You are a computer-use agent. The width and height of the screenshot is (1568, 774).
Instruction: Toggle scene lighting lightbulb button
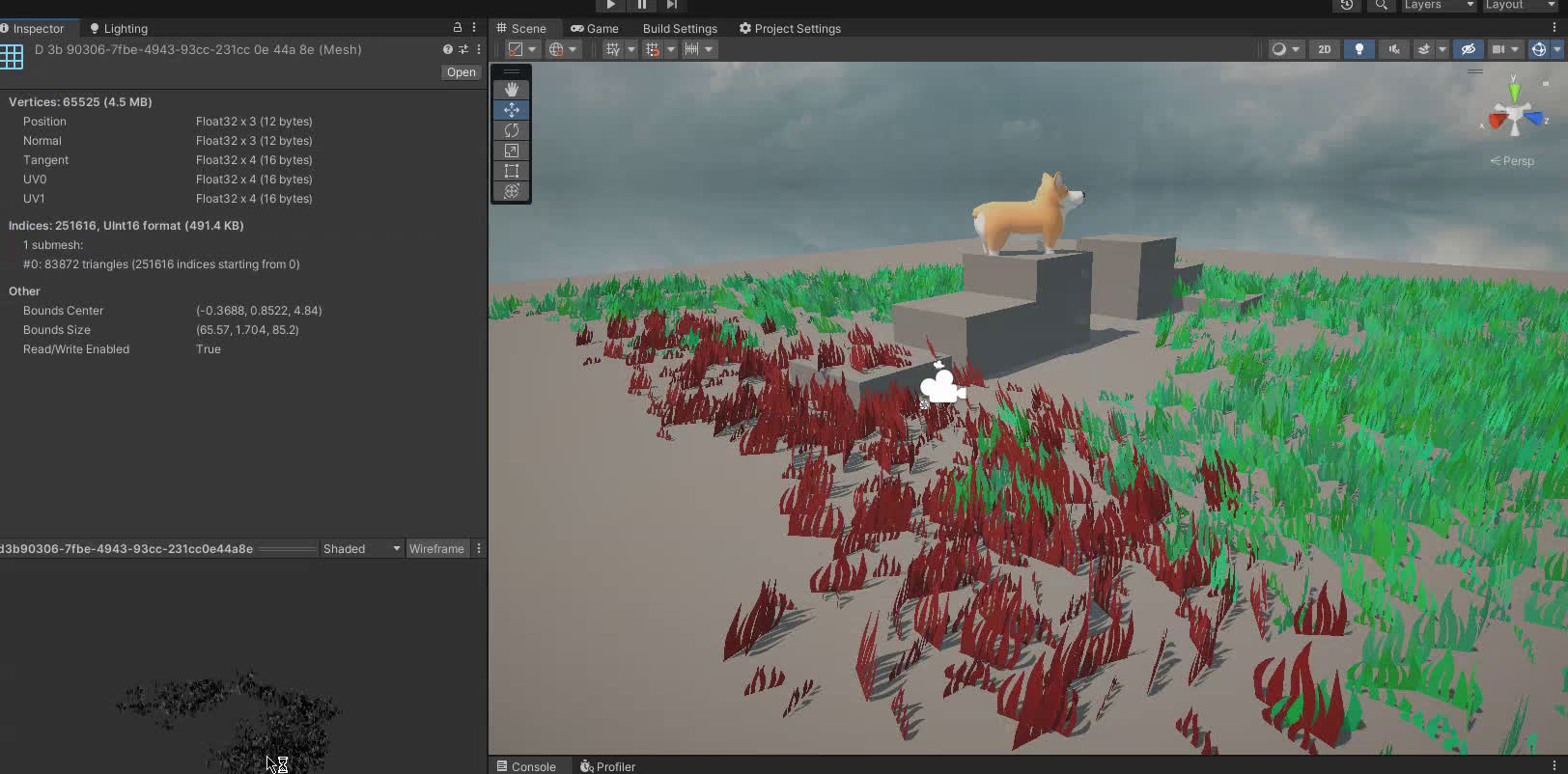coord(1359,49)
